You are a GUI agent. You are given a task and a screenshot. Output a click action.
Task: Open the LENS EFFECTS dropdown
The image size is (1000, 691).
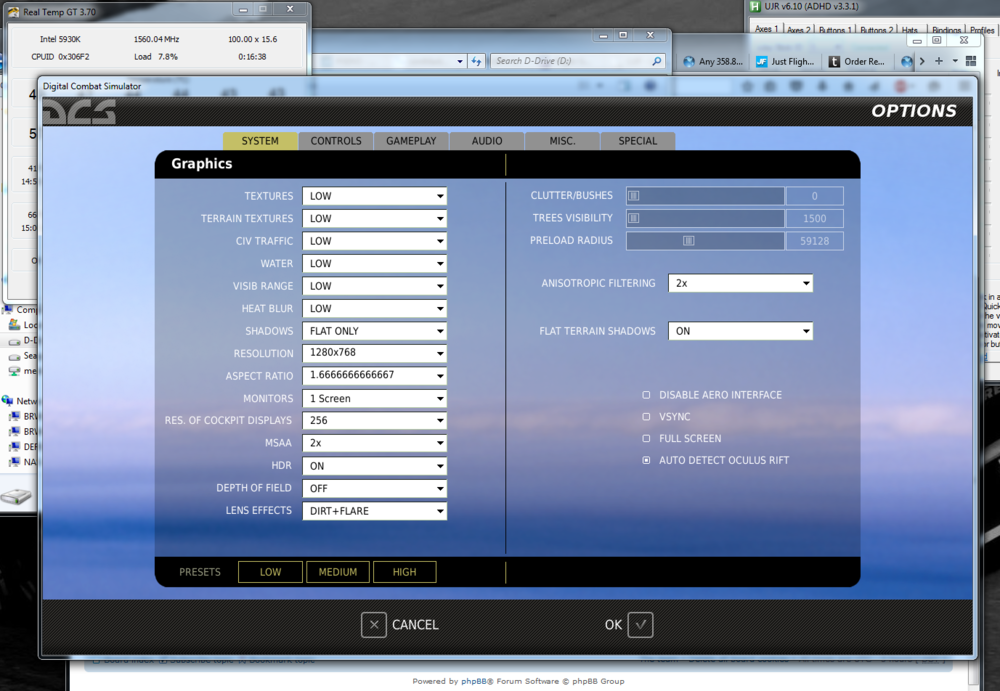374,510
